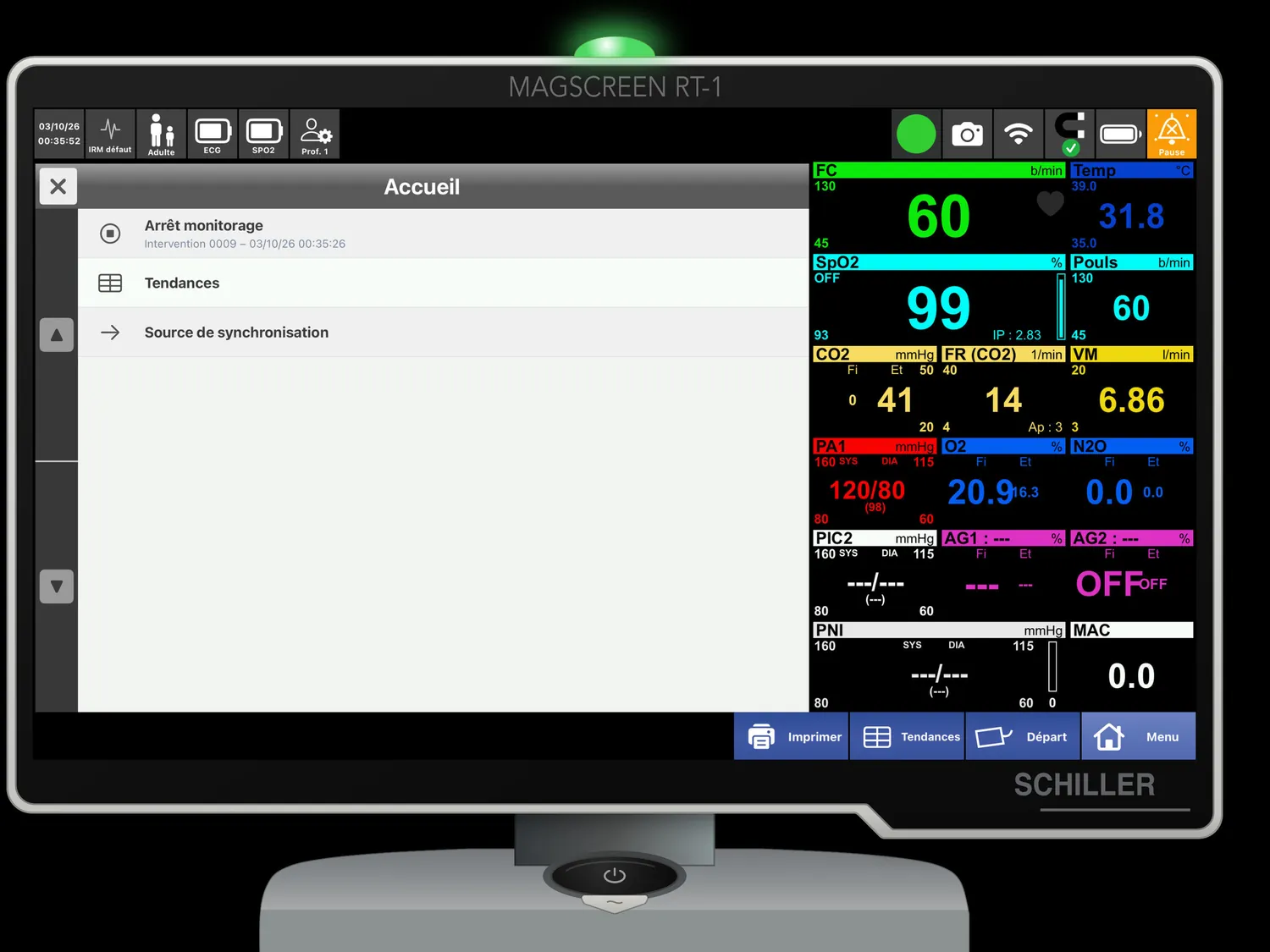This screenshot has width=1270, height=952.
Task: Open the magnet field status icon
Action: [x=1070, y=134]
